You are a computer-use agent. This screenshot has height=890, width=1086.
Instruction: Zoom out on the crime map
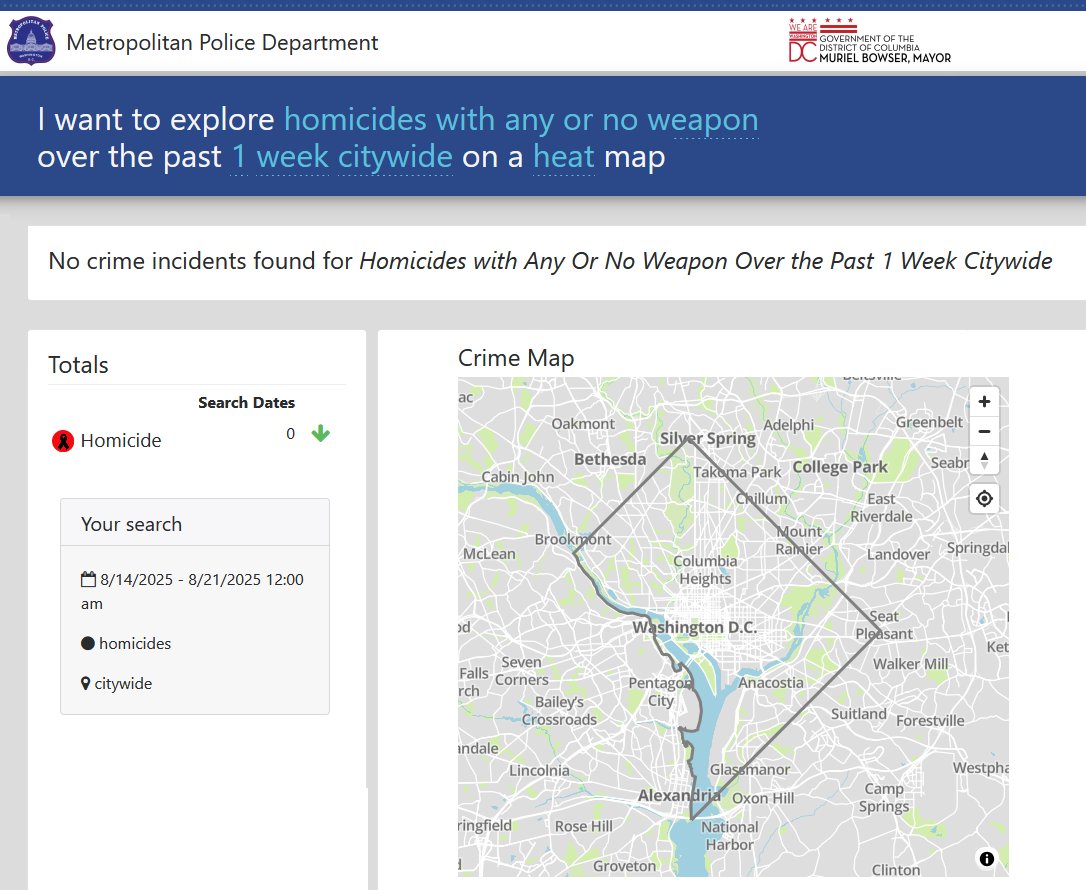984,431
